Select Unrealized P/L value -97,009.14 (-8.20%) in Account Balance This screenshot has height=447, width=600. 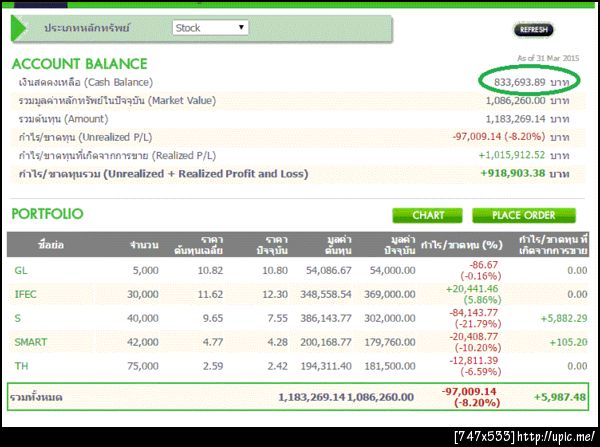point(499,137)
